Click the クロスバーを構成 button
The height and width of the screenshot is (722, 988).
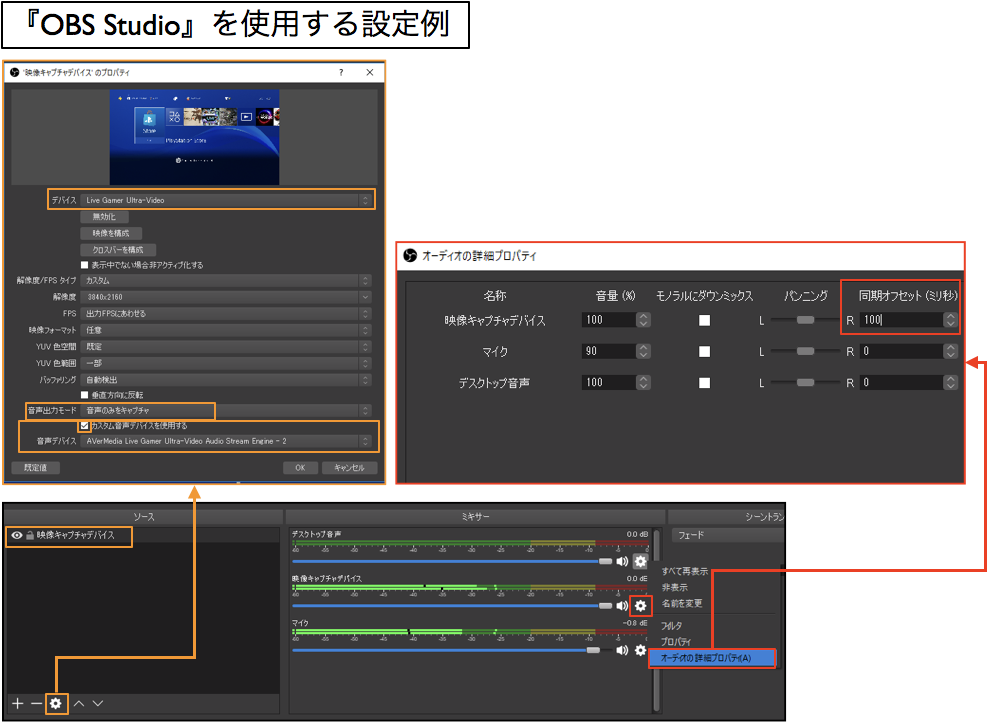point(118,249)
